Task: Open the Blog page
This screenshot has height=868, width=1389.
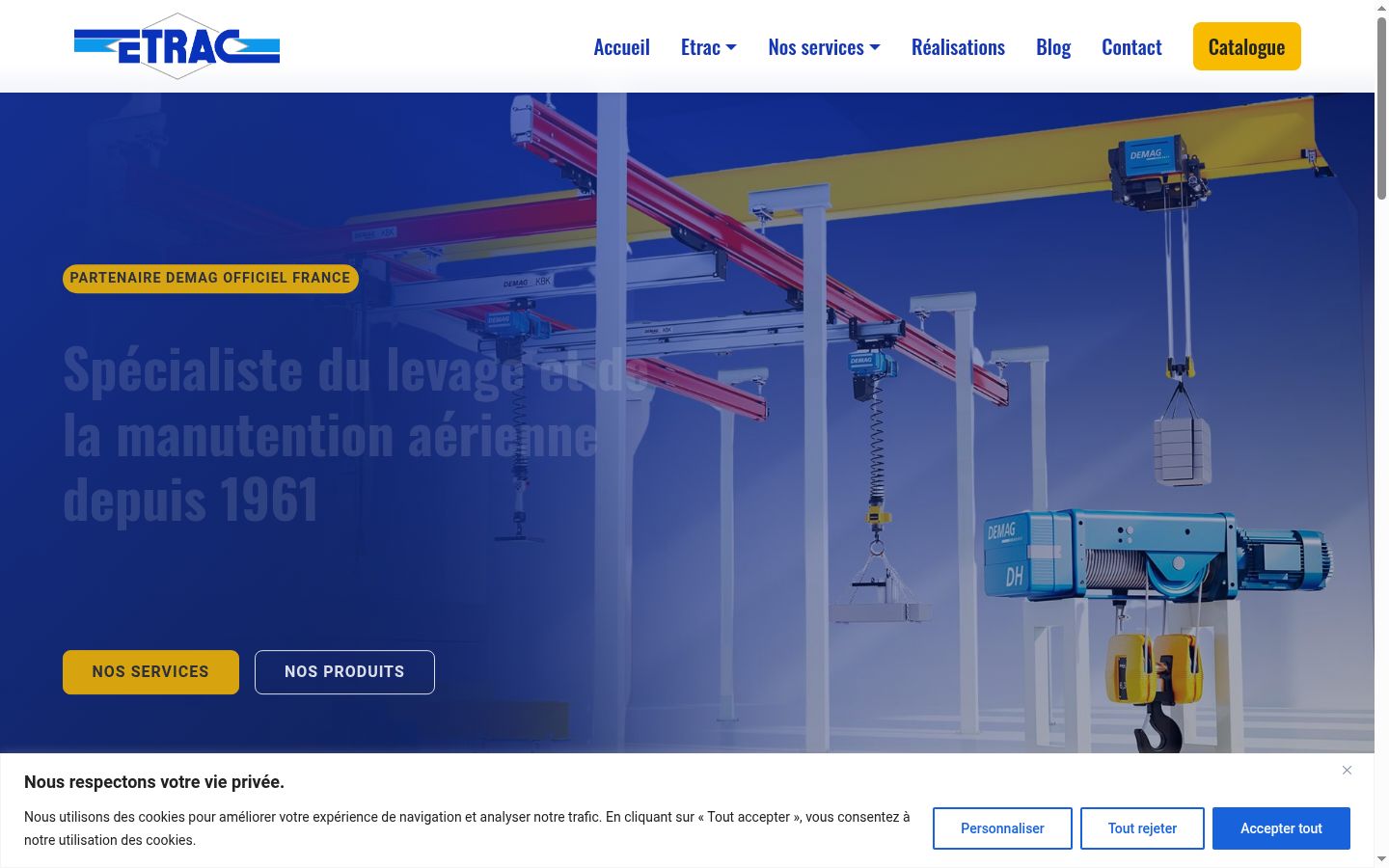Action: click(x=1053, y=46)
